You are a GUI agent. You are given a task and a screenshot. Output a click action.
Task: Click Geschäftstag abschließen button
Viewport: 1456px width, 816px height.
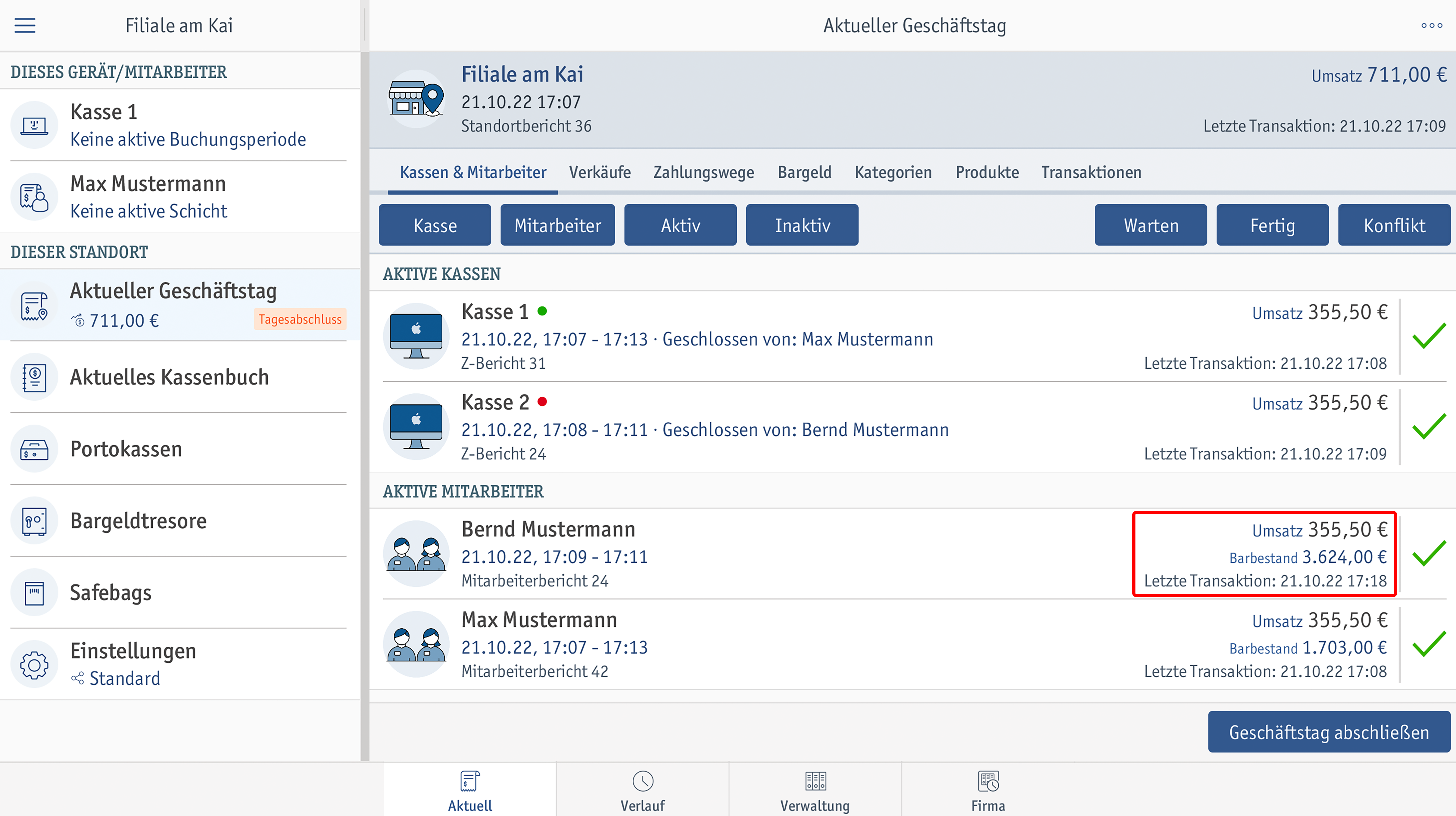click(x=1329, y=732)
